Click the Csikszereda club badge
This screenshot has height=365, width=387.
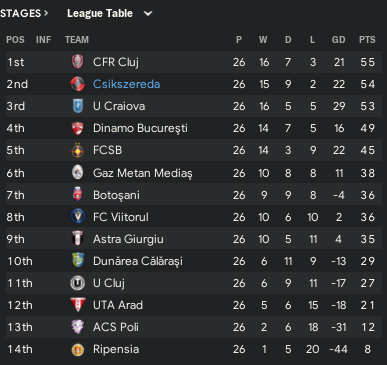click(78, 84)
